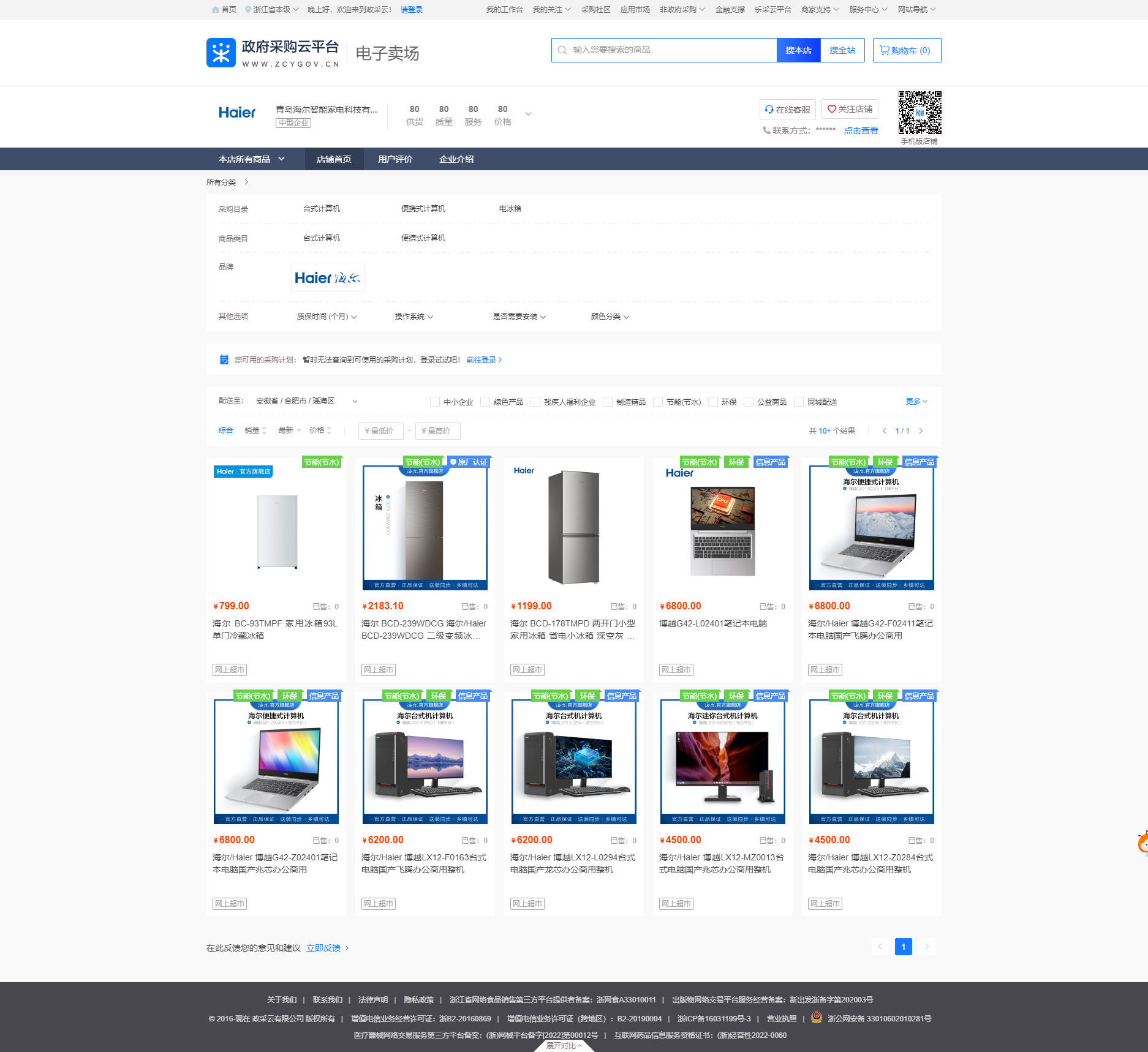Image resolution: width=1148 pixels, height=1052 pixels.
Task: Click the shopping cart icon
Action: tap(883, 50)
